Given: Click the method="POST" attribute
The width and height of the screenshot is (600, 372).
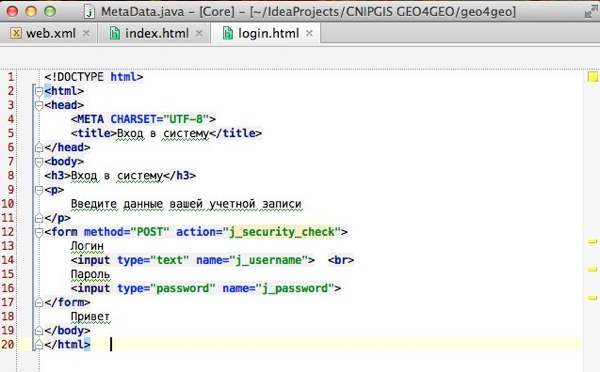Looking at the screenshot, I should click(126, 232).
